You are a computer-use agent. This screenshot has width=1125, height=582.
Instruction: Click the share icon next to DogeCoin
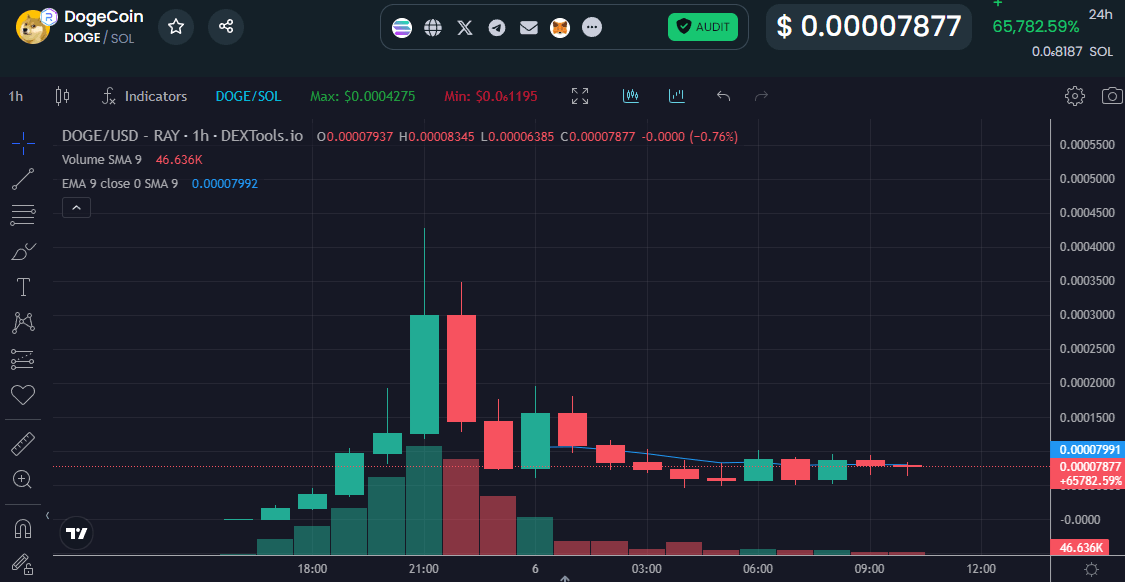coord(226,27)
